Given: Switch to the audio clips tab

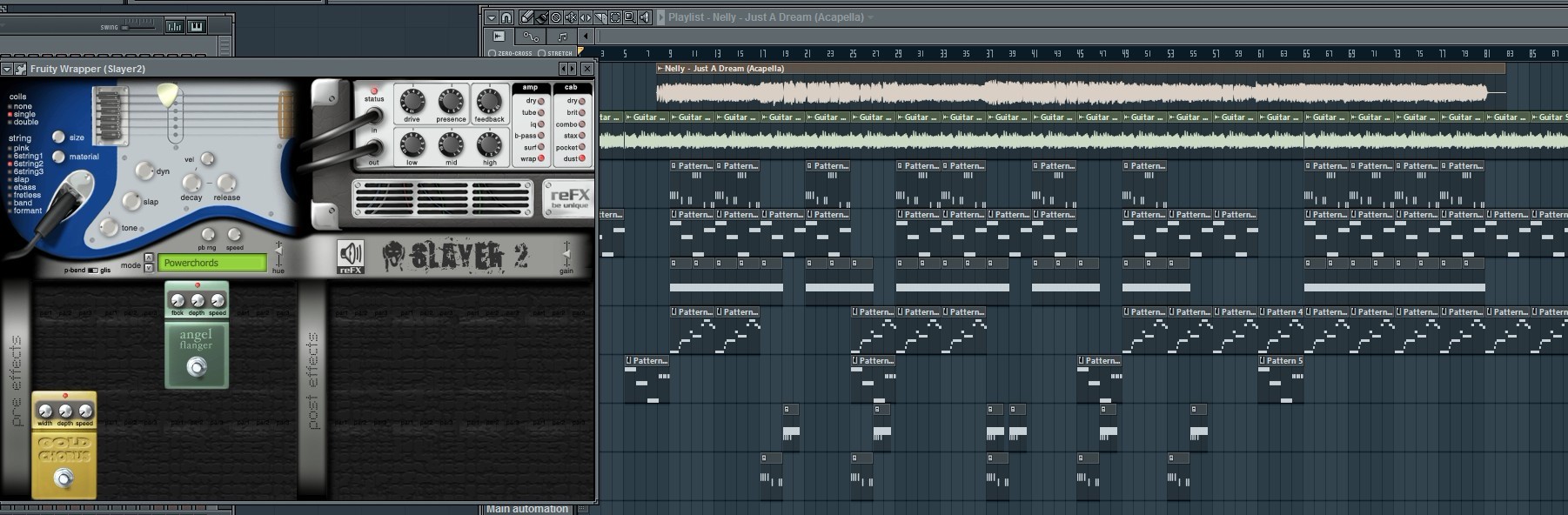Looking at the screenshot, I should (x=499, y=36).
